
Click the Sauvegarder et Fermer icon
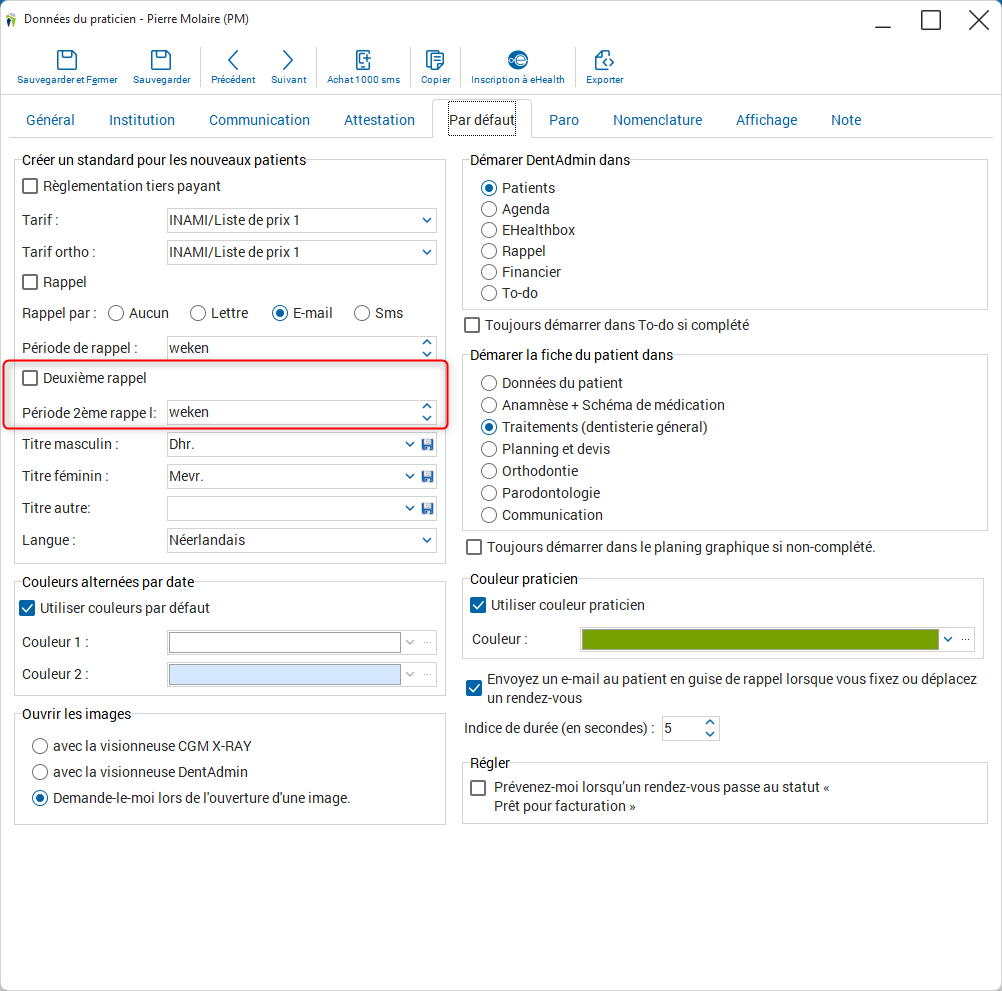click(x=67, y=60)
